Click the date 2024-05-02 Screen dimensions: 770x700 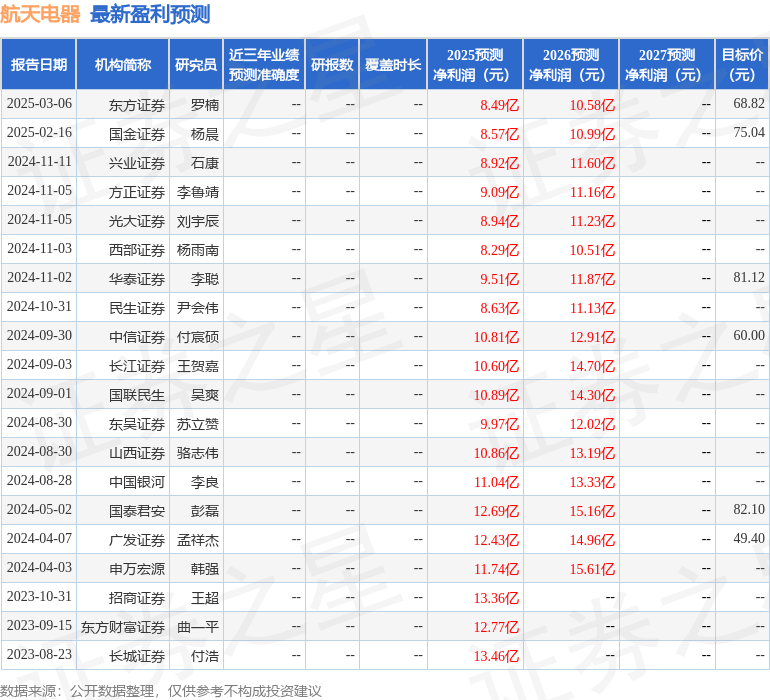[39, 509]
